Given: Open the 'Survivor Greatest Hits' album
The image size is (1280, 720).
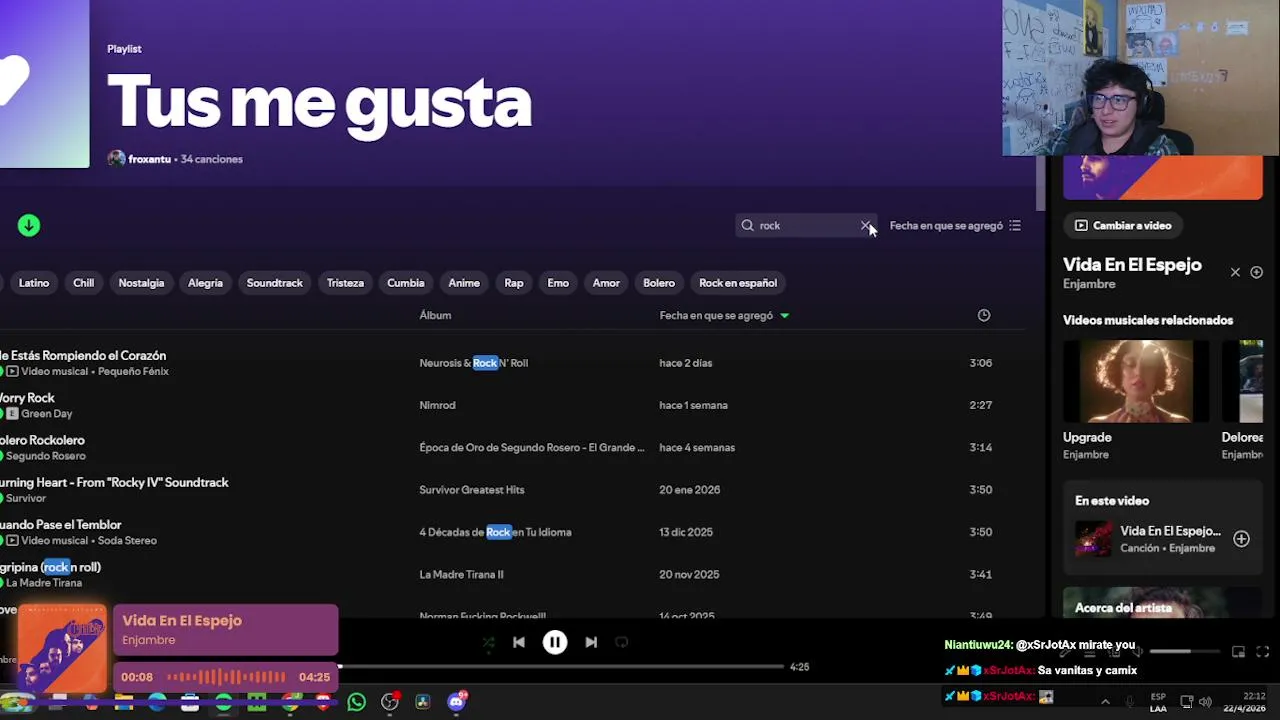Looking at the screenshot, I should (471, 490).
